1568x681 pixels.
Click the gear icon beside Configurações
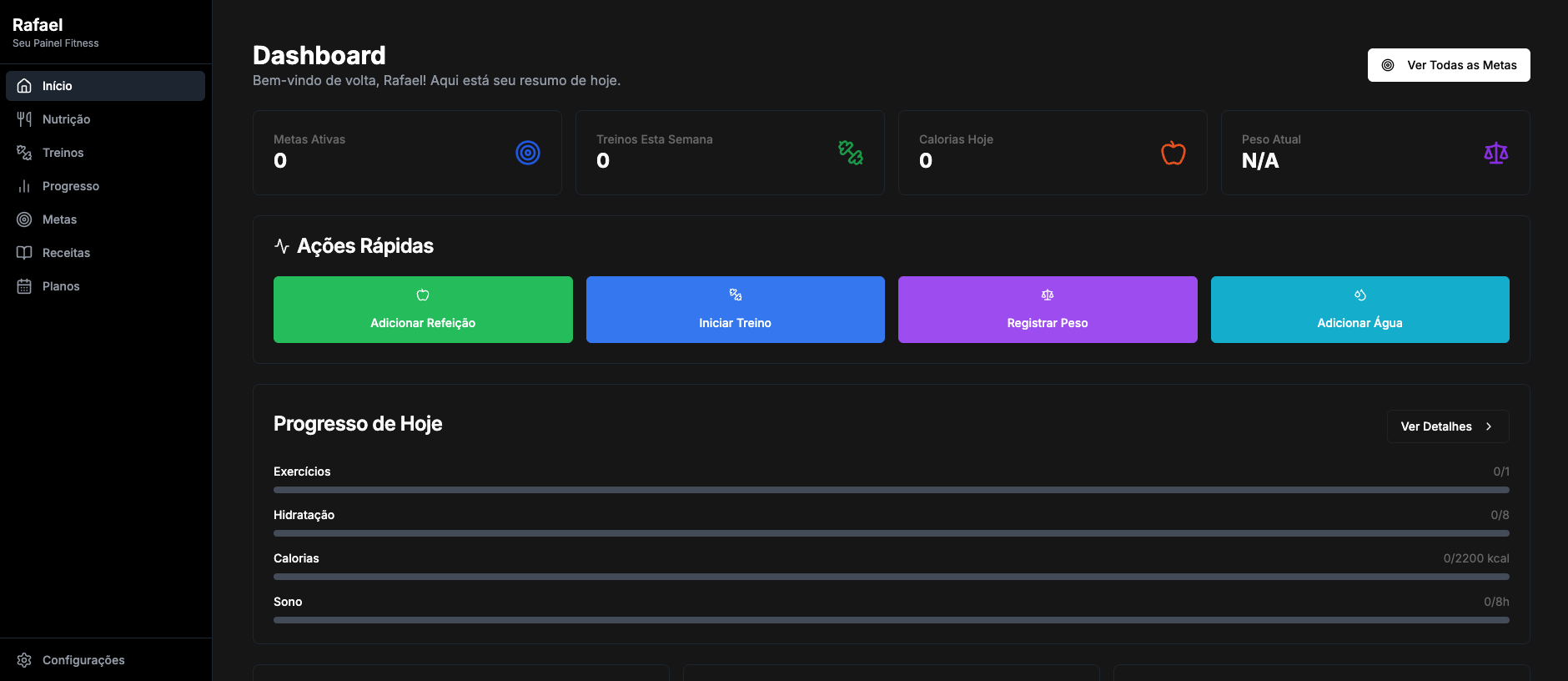tap(24, 660)
